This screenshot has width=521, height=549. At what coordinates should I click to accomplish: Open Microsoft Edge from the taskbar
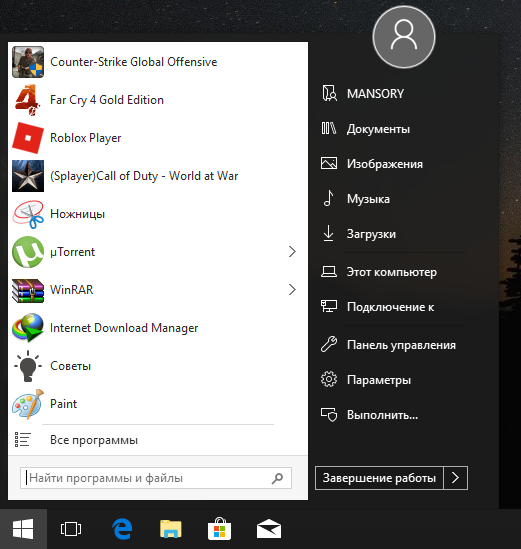click(x=122, y=529)
